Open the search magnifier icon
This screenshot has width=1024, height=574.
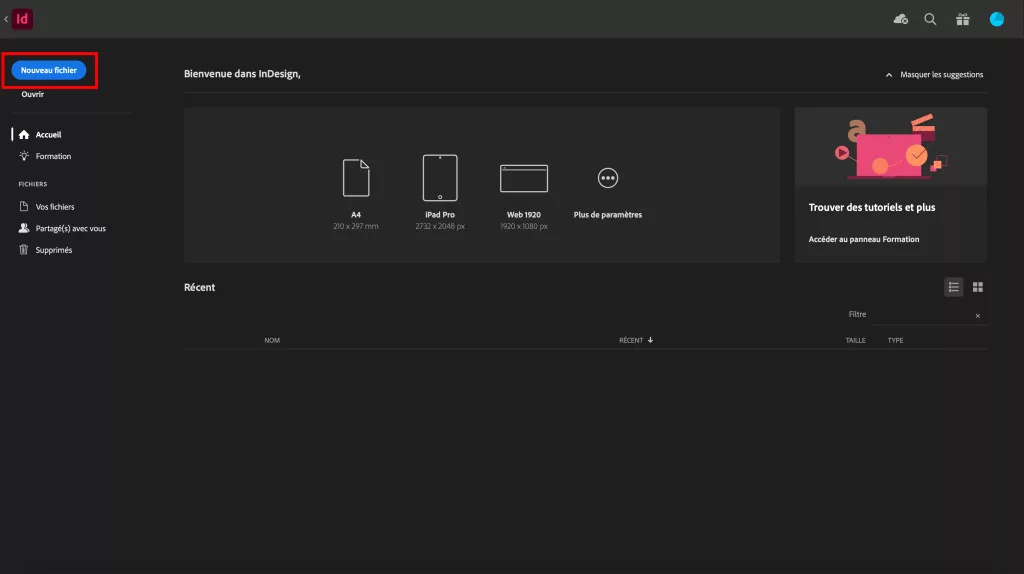point(930,19)
